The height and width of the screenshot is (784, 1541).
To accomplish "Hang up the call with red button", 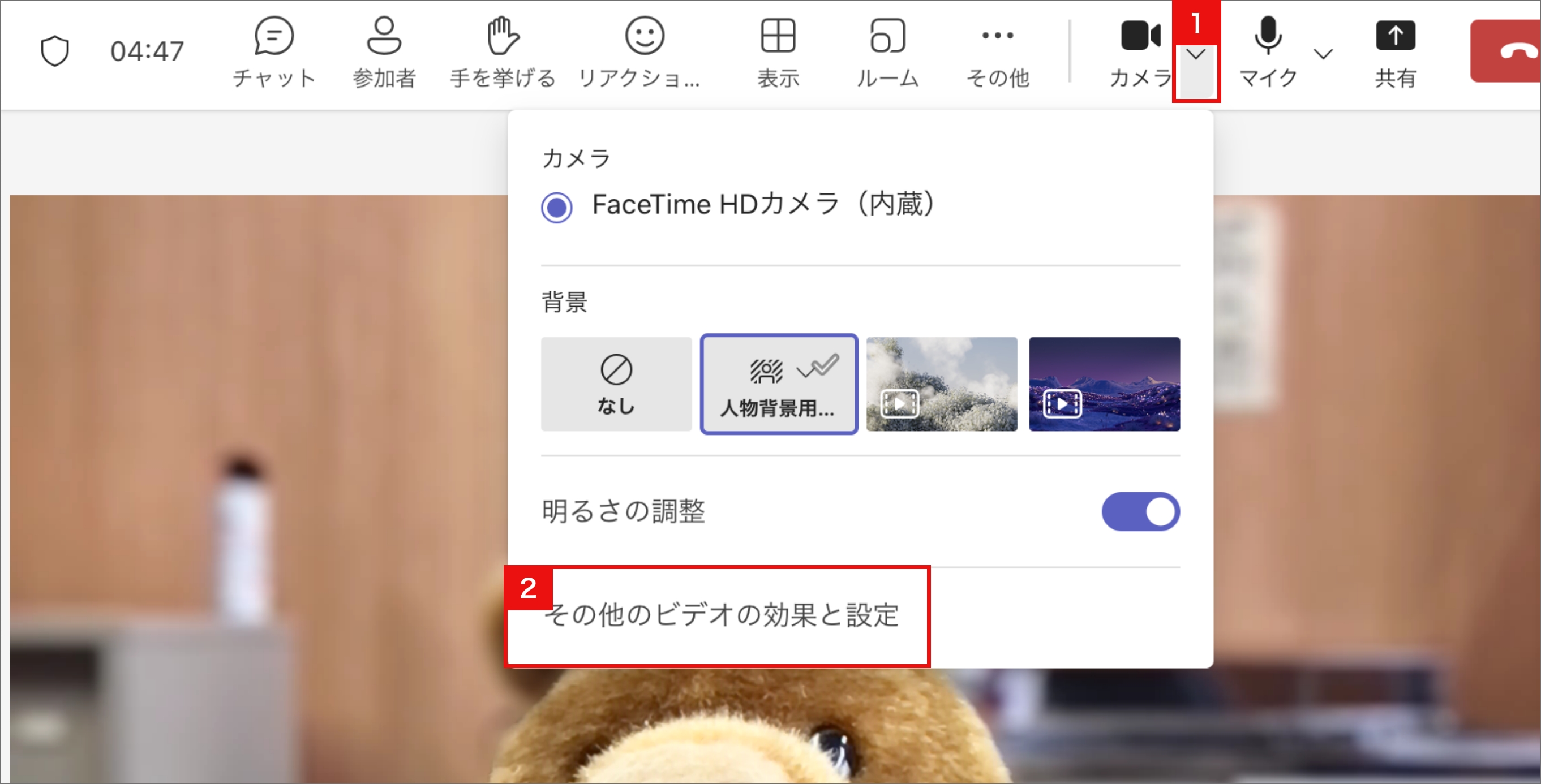I will [1506, 51].
